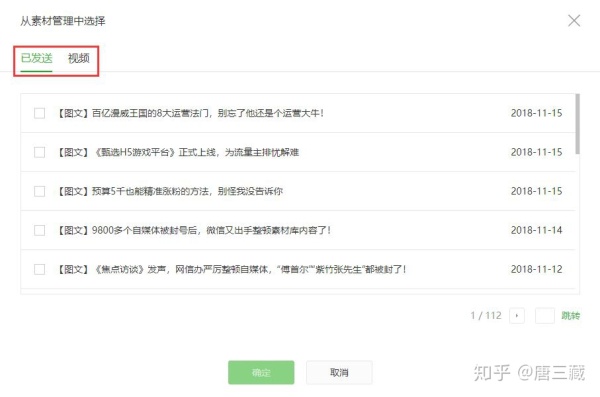Switch to the 已发送 tab
600x397 pixels.
click(x=36, y=58)
